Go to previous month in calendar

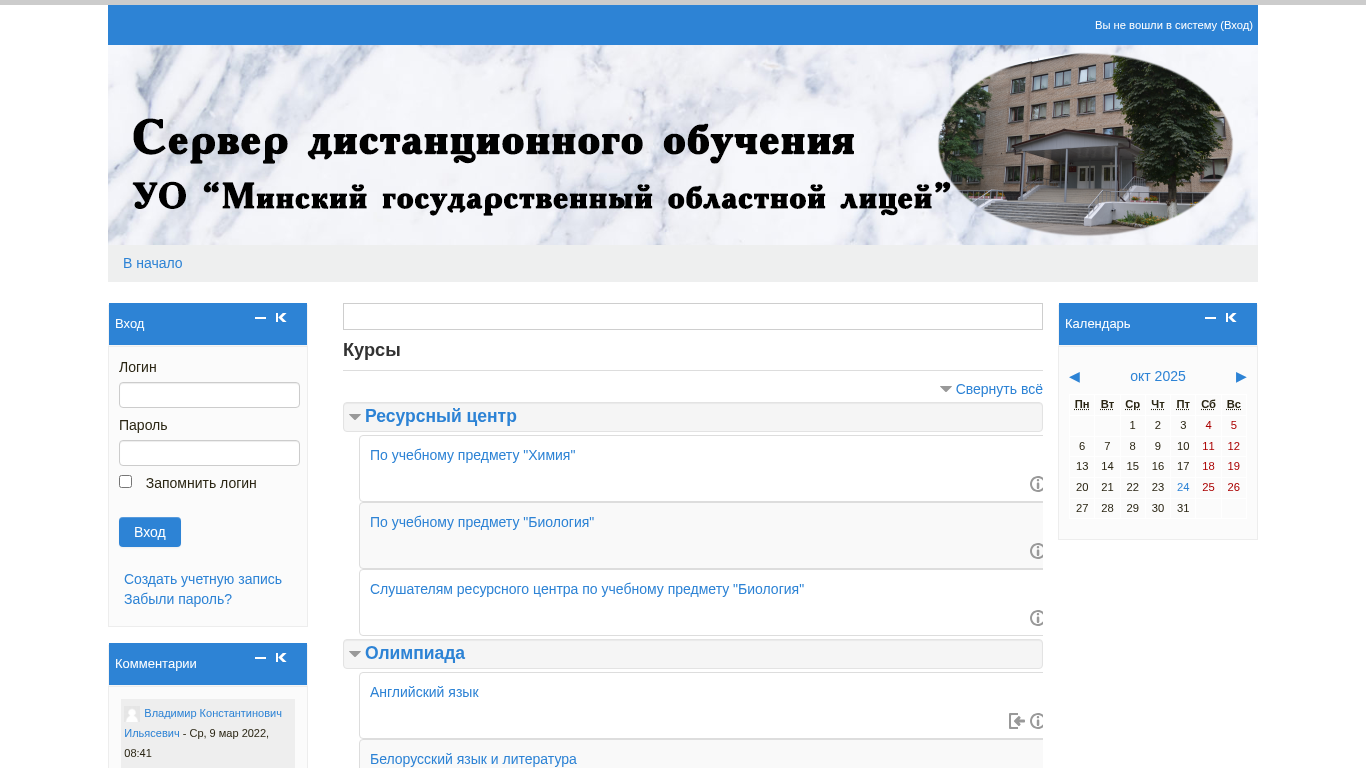(1074, 377)
